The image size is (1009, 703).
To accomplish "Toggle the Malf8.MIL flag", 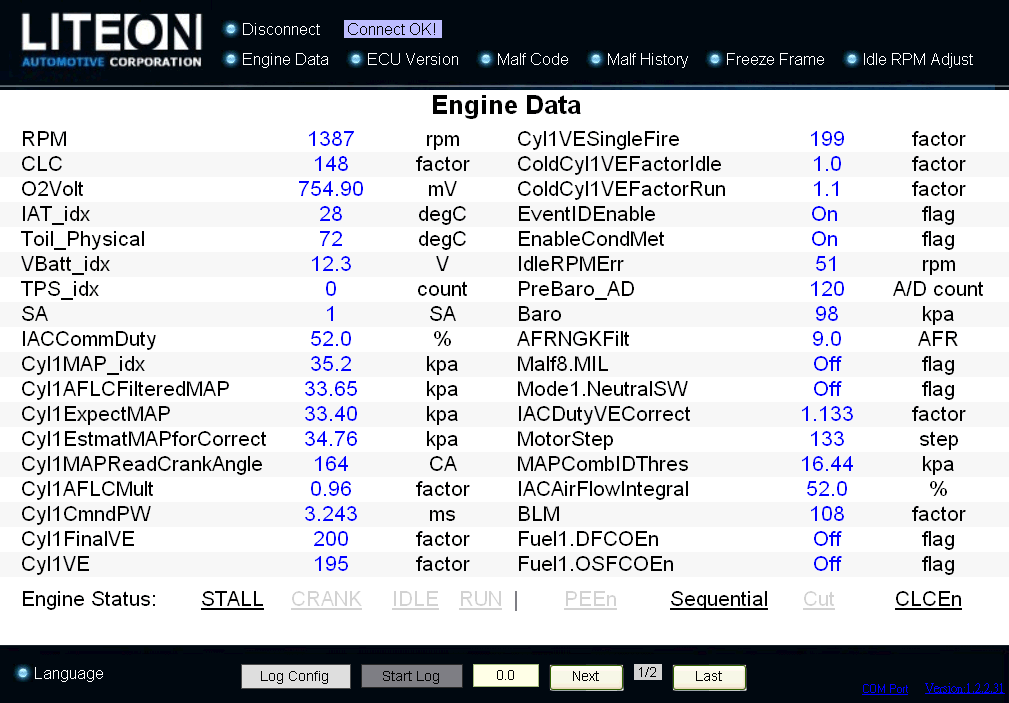I will click(826, 364).
